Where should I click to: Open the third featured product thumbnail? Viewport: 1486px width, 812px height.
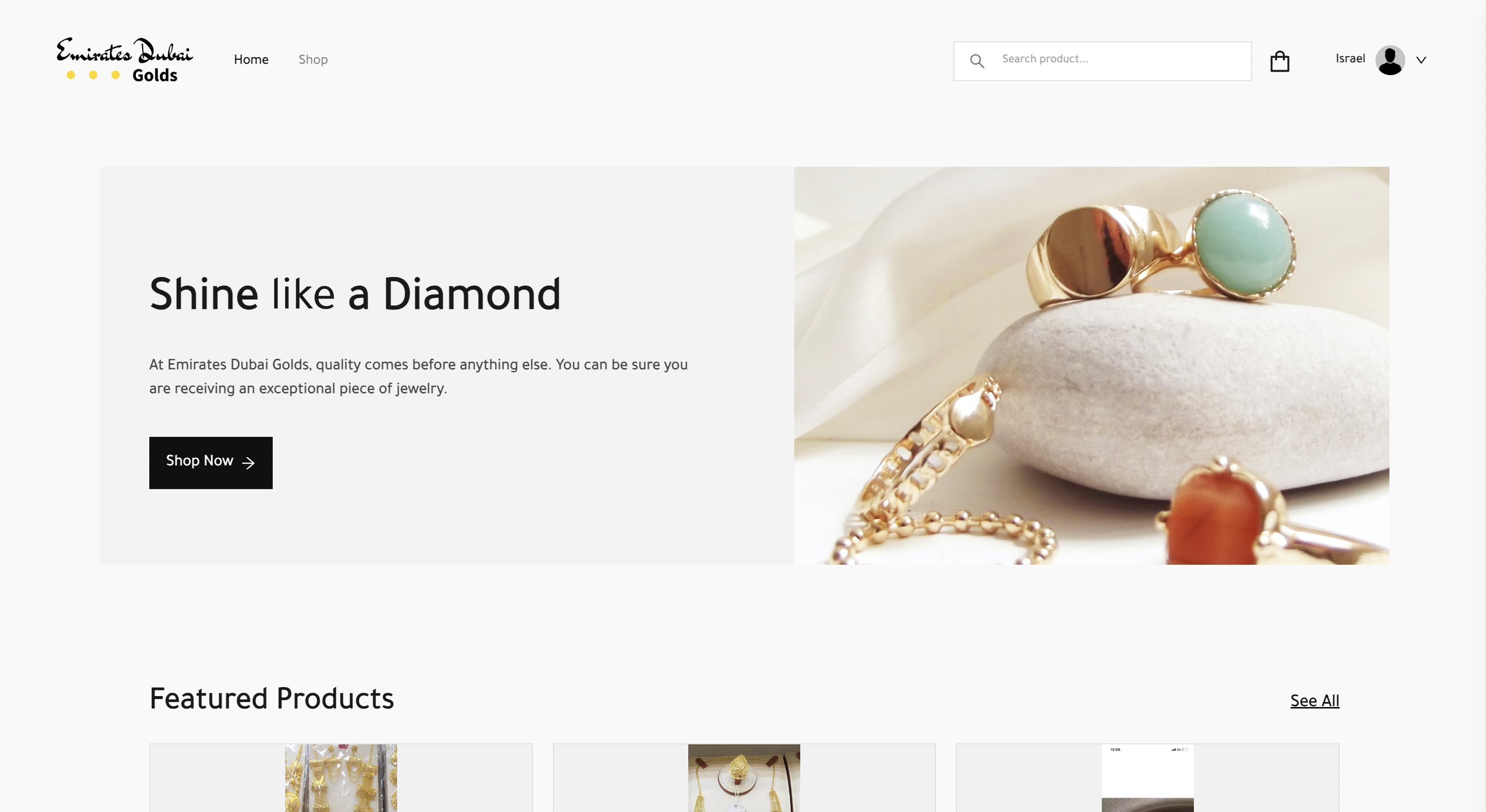tap(1147, 778)
